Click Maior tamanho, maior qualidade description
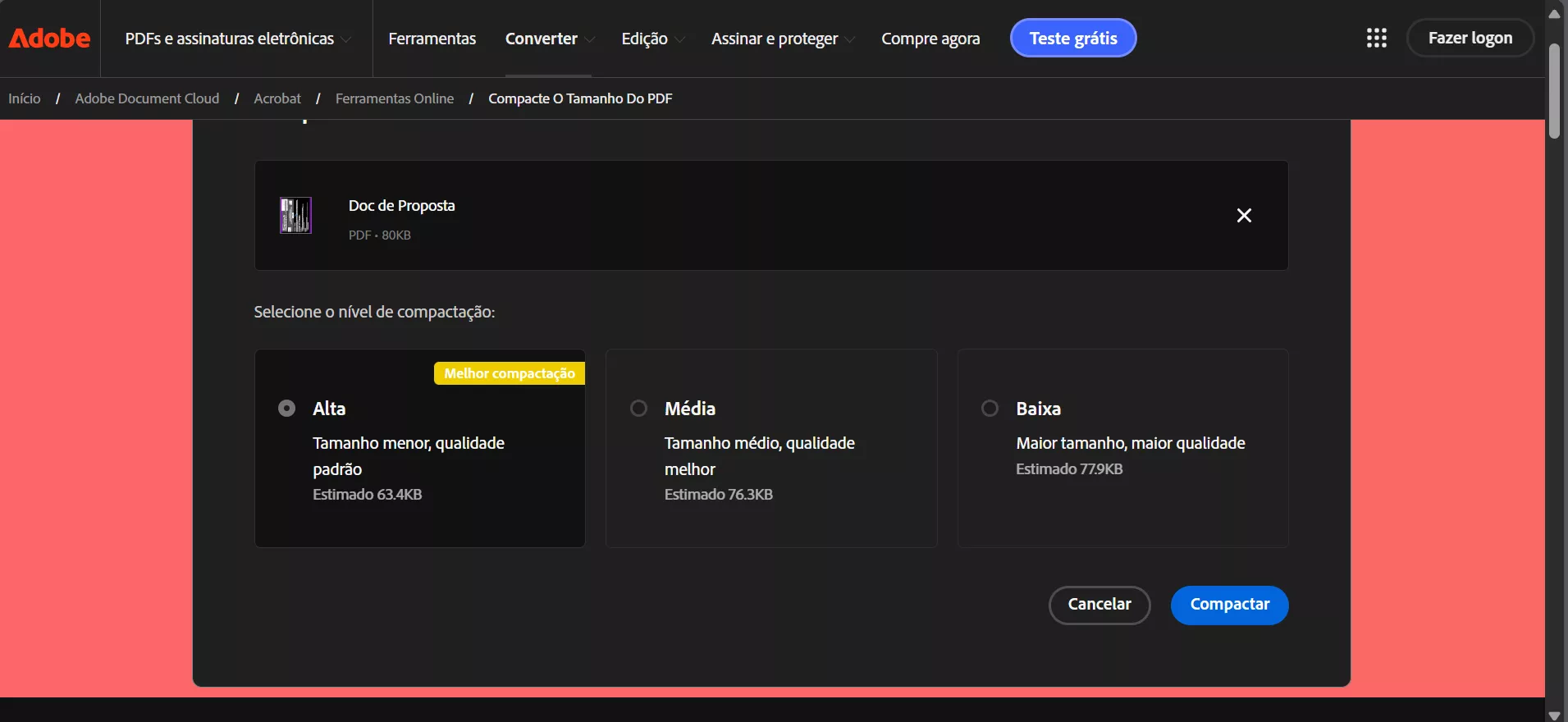Screen dimensions: 1568x722 (x=1131, y=443)
